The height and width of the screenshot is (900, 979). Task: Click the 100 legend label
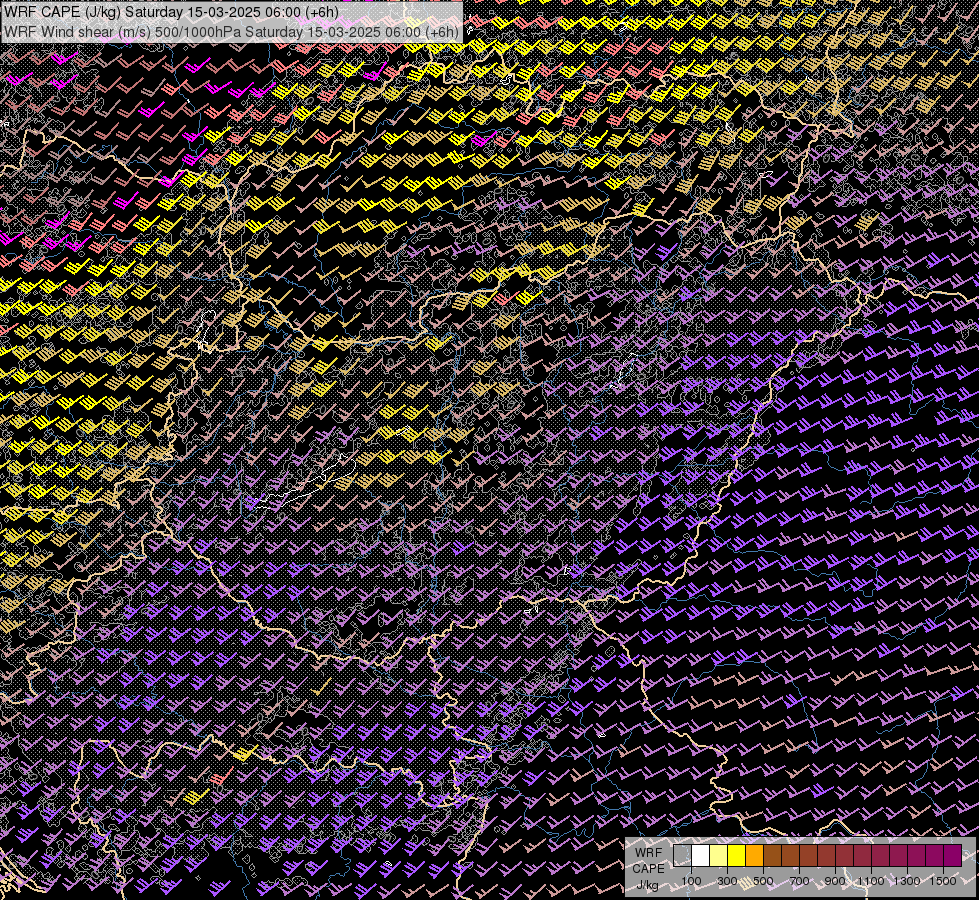691,881
